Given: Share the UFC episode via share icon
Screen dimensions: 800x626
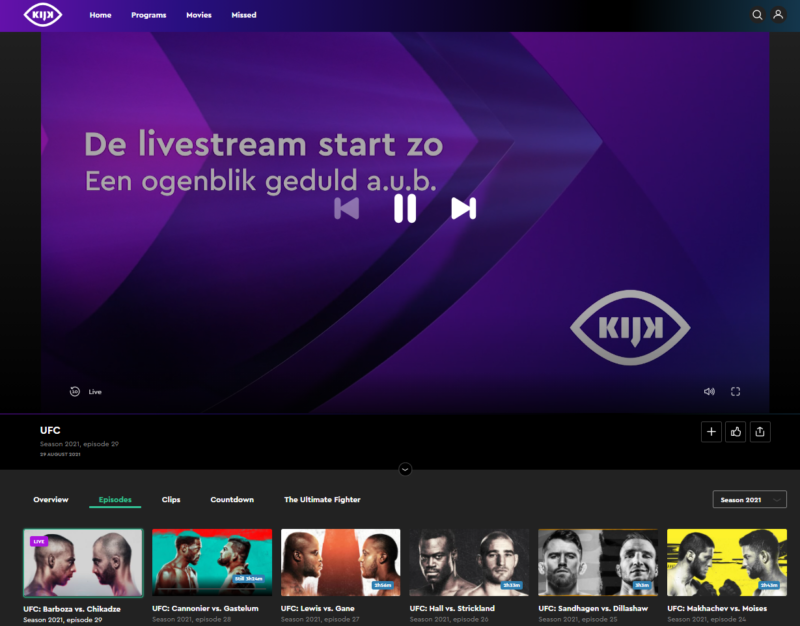Looking at the screenshot, I should coord(761,431).
